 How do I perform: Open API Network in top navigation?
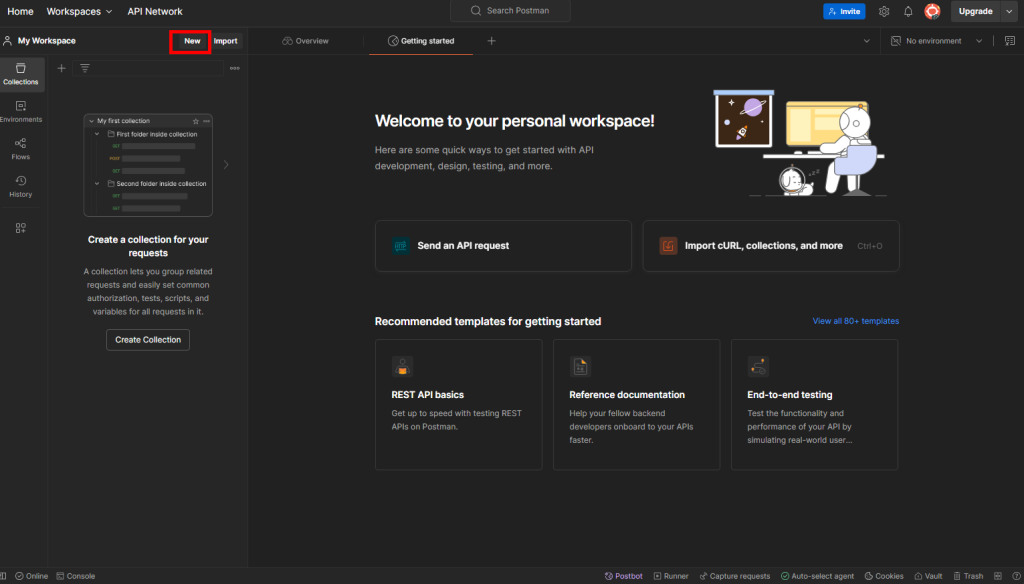(x=155, y=11)
